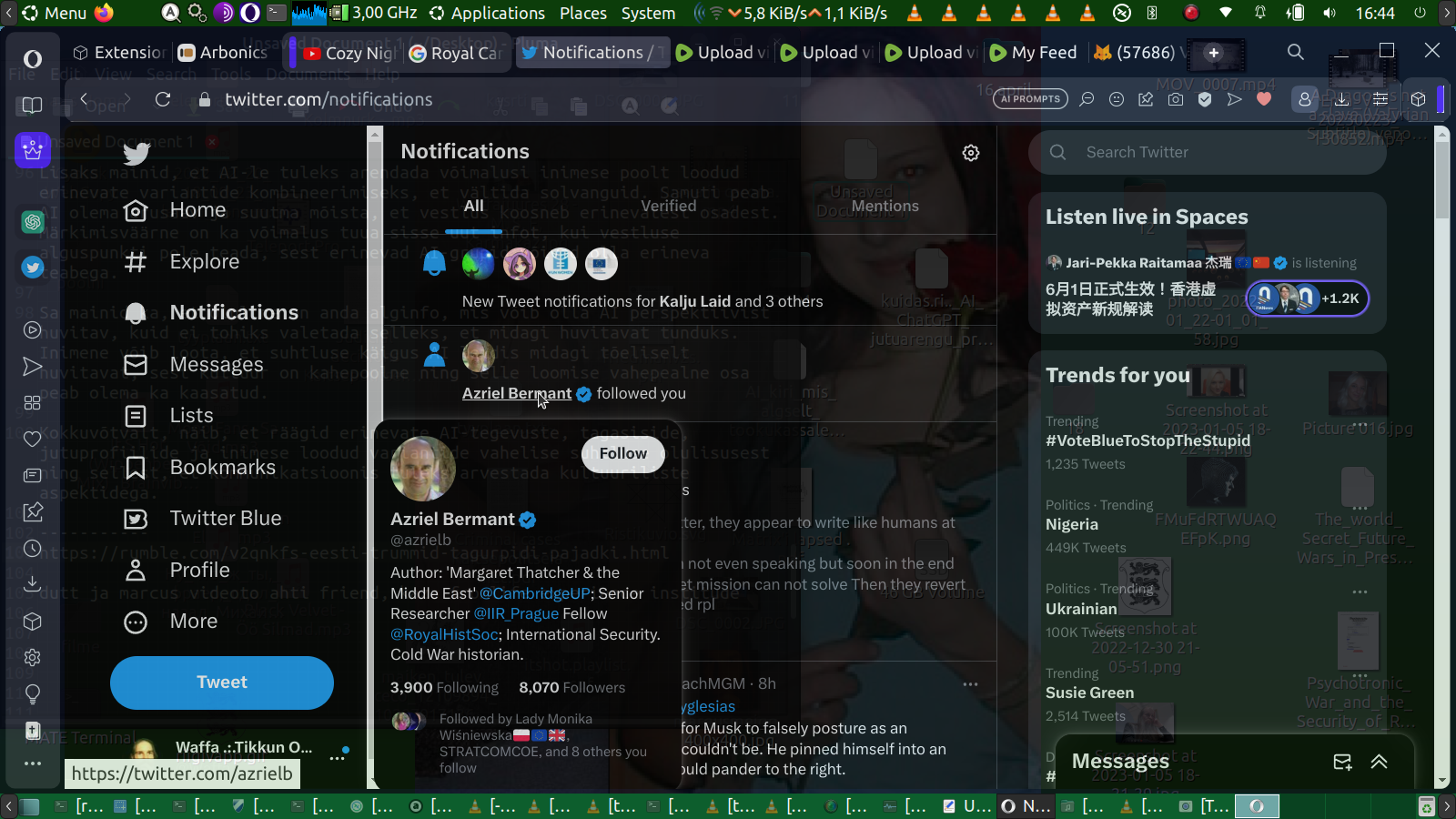Click the blue Tweet button

222,682
